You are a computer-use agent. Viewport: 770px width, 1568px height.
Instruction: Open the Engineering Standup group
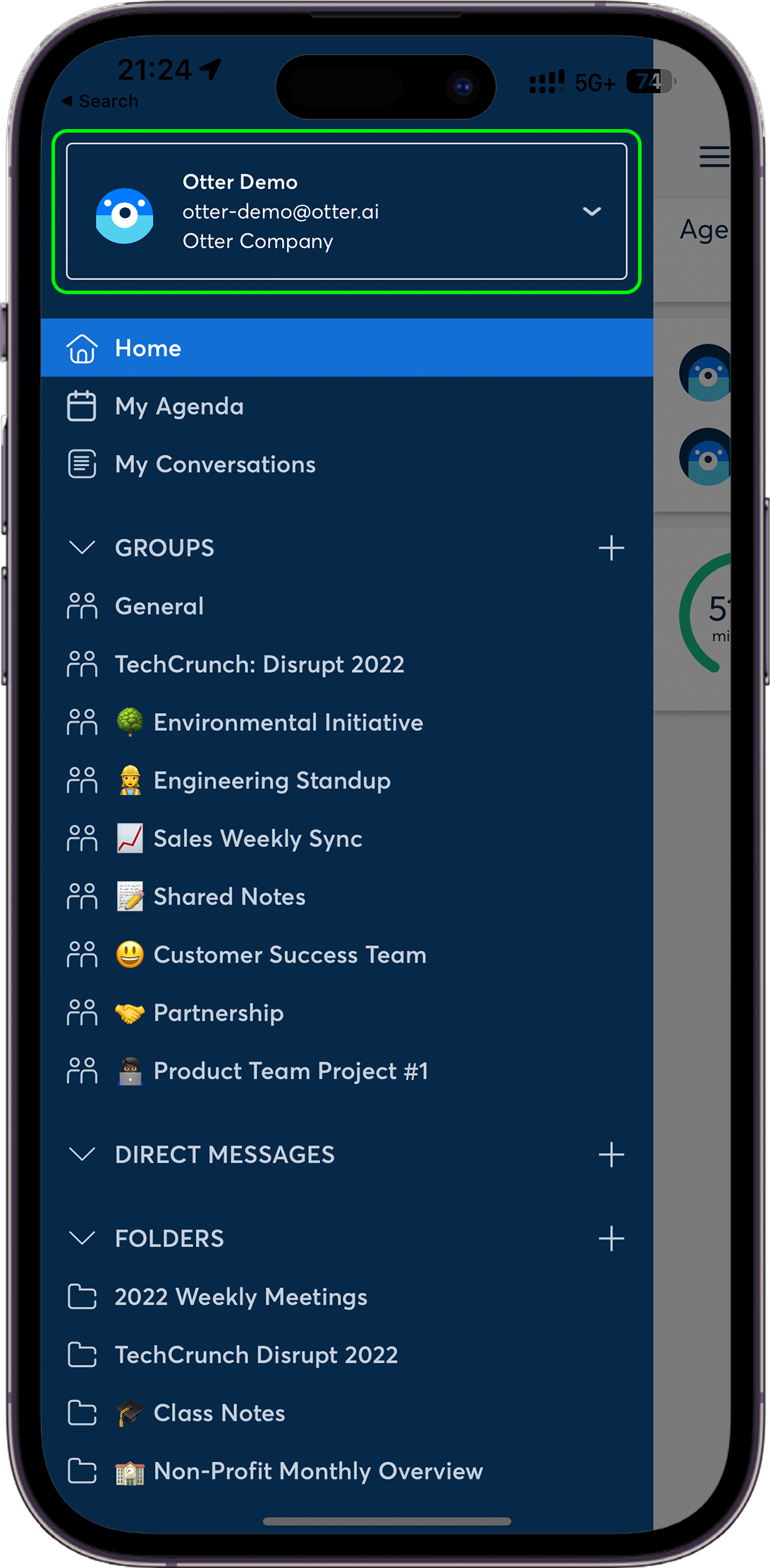347,780
